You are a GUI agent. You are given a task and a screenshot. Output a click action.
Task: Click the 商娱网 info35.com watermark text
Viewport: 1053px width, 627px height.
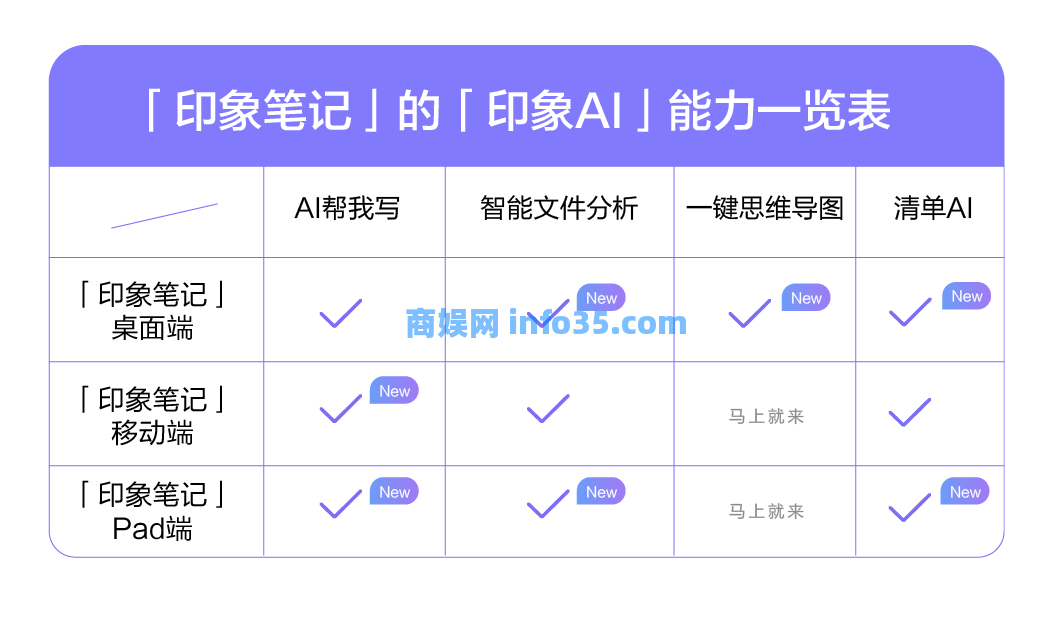pos(546,324)
